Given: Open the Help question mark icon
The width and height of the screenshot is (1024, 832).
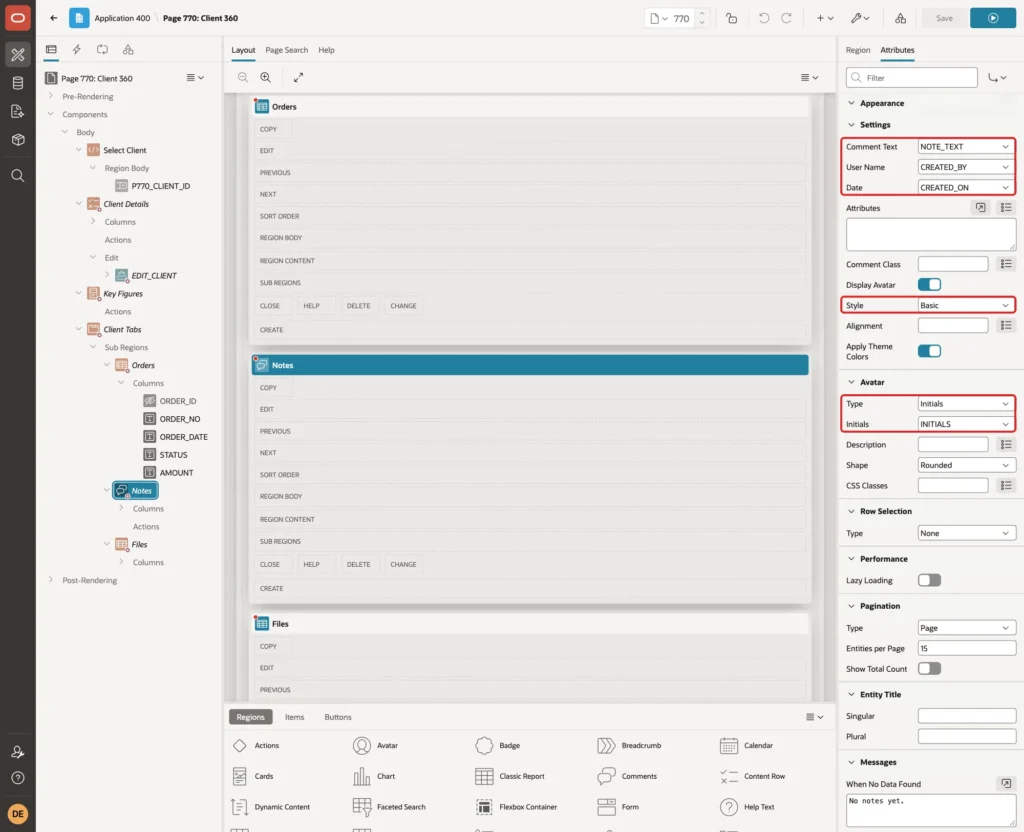Looking at the screenshot, I should 18,778.
